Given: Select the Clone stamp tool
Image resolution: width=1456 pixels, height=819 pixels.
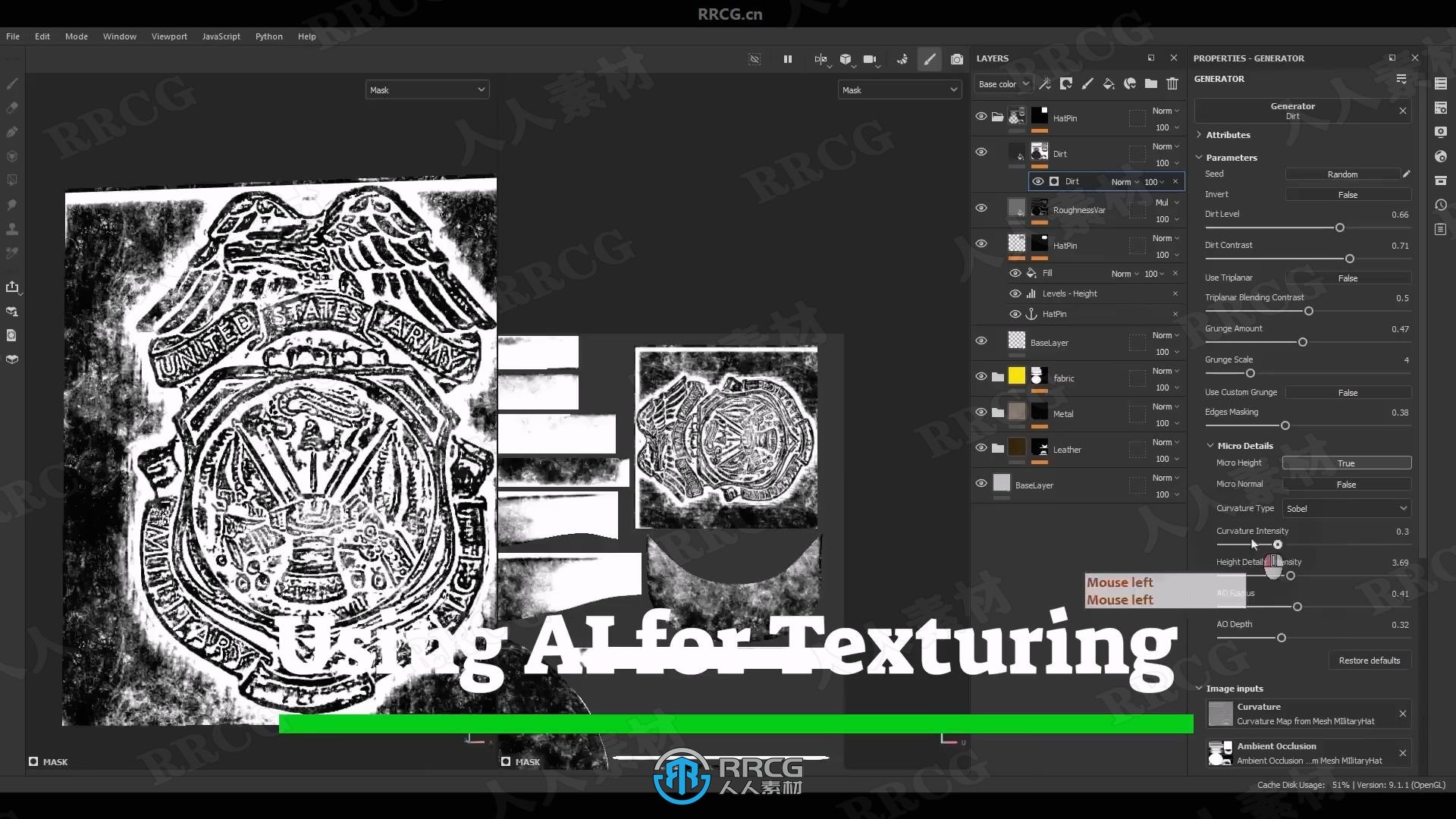Looking at the screenshot, I should [12, 229].
